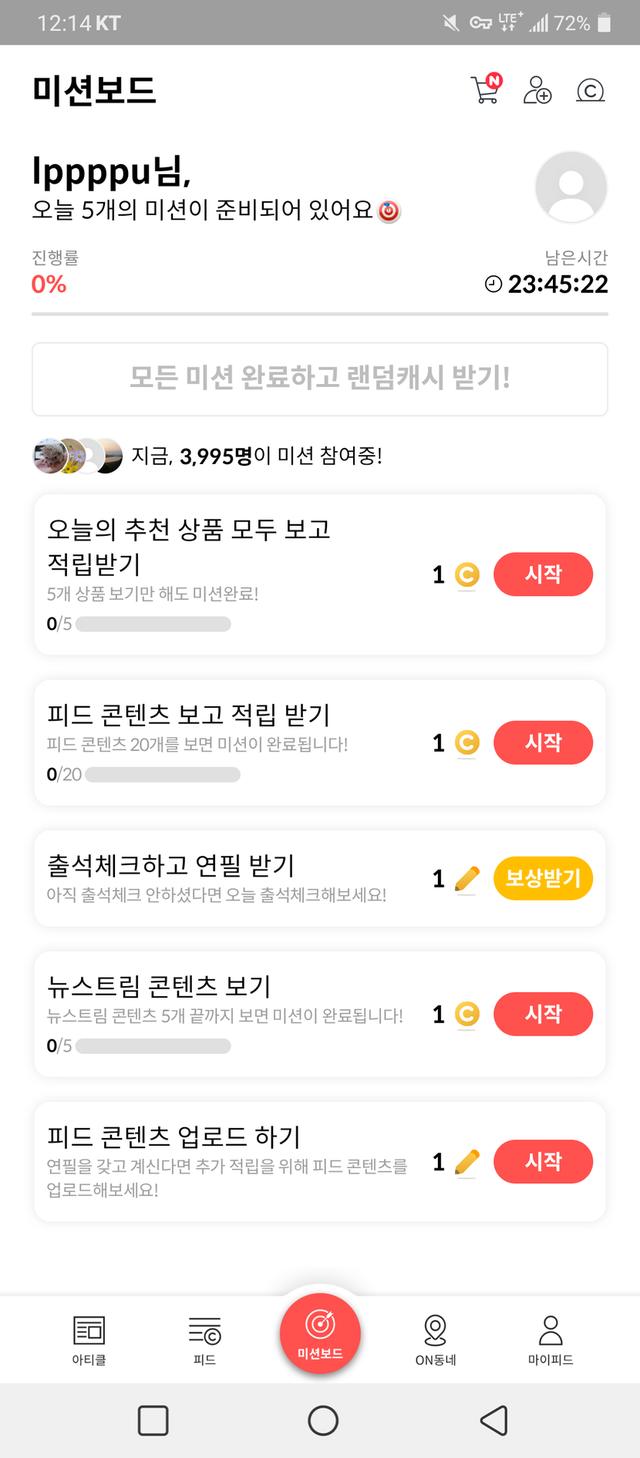Screen dimensions: 640x1458
Task: Open the shopping cart icon
Action: [x=485, y=90]
